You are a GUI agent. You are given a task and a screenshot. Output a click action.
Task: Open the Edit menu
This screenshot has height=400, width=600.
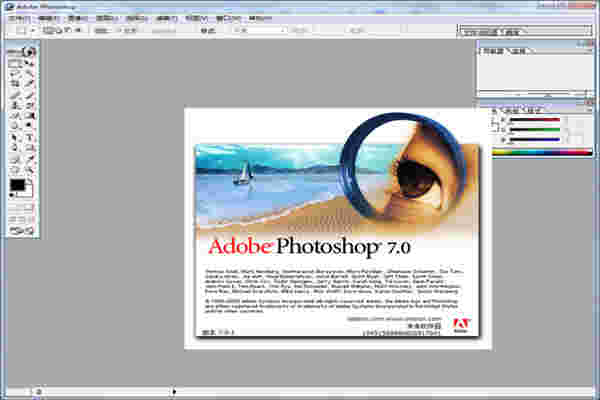[49, 18]
